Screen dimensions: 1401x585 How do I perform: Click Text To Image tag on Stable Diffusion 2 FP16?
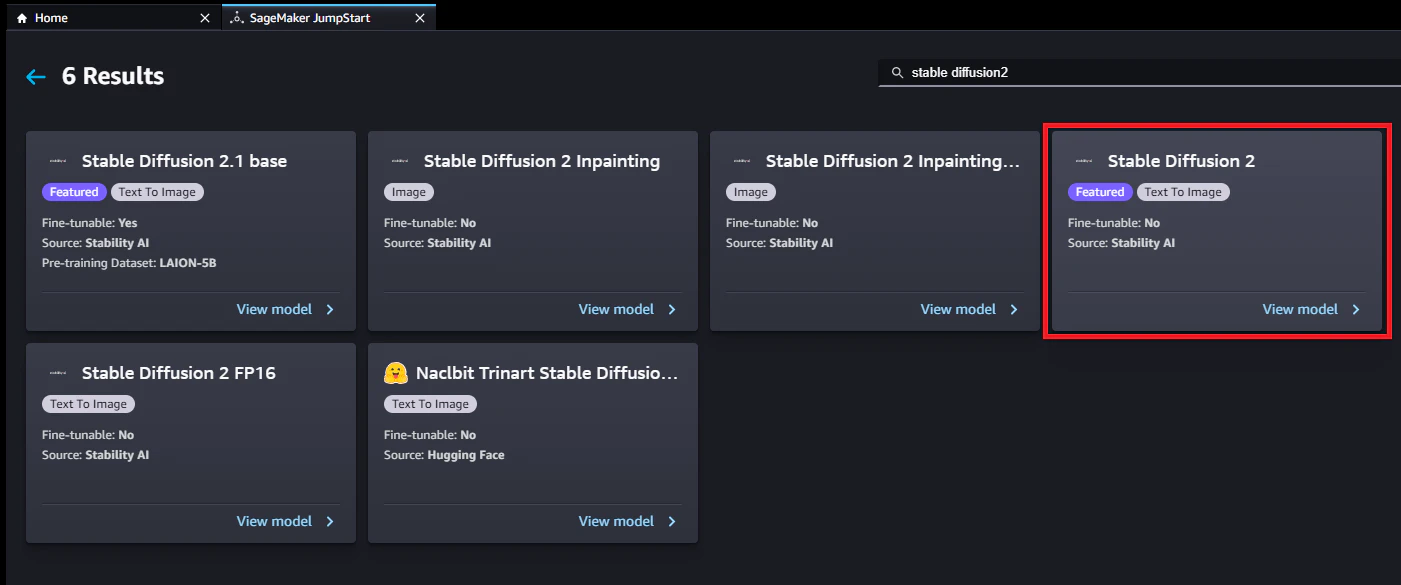88,404
